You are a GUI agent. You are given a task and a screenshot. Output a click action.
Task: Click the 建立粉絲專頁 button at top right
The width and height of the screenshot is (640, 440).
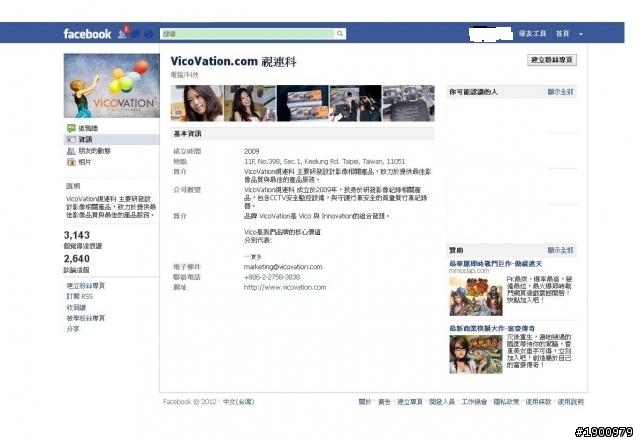click(x=552, y=60)
